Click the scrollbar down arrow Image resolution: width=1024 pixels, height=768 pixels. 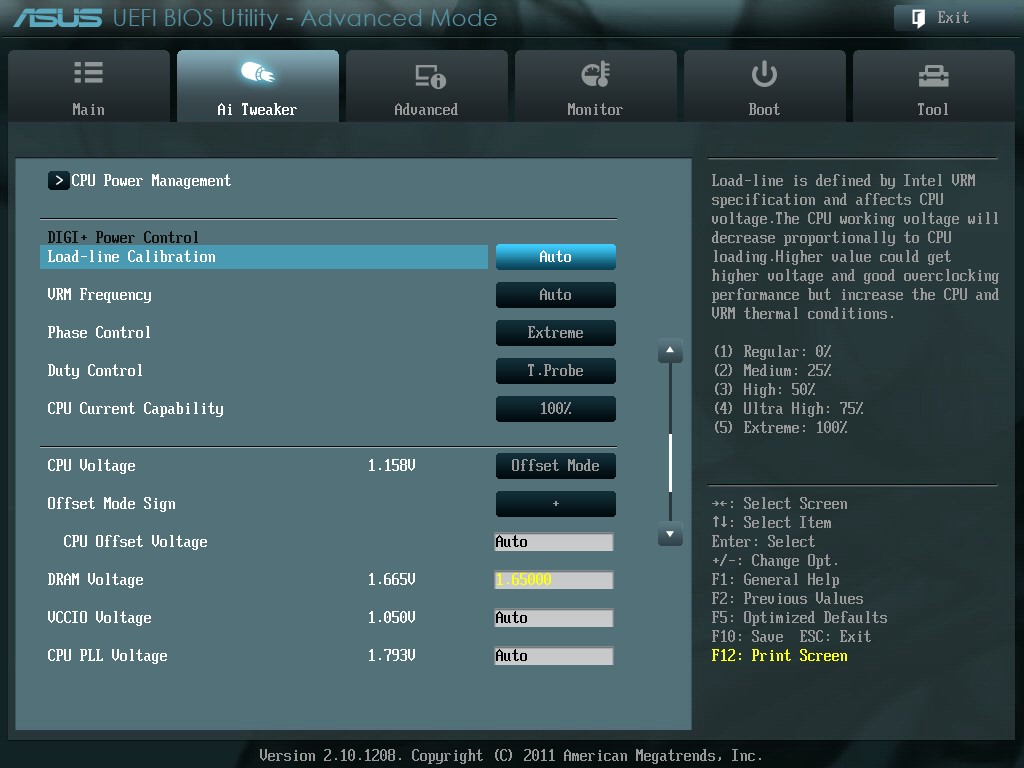670,534
